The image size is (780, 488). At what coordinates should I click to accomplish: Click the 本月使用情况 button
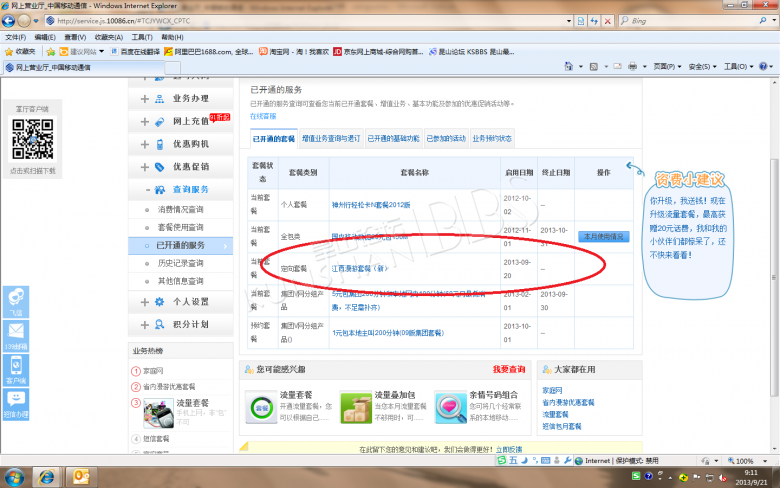click(x=604, y=236)
